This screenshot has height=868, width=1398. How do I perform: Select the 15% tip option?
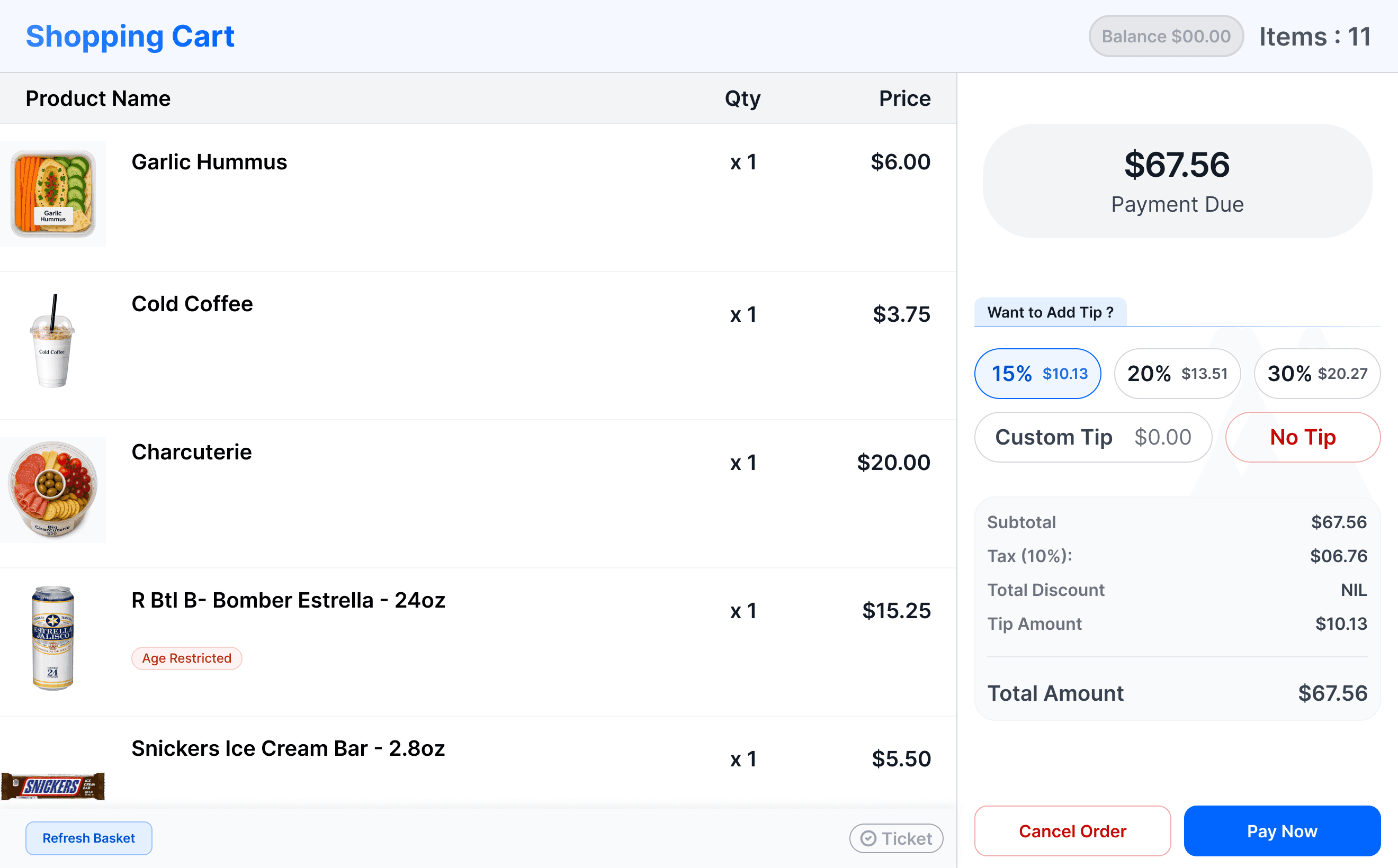point(1037,374)
